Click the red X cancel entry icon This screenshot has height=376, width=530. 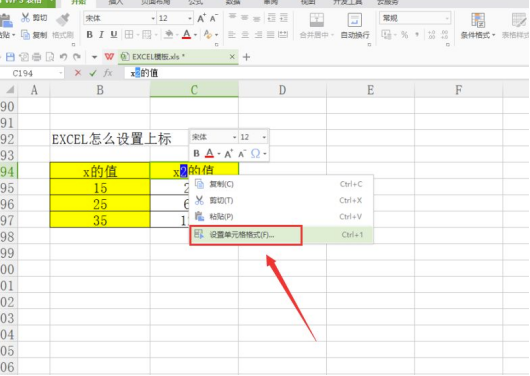point(78,73)
